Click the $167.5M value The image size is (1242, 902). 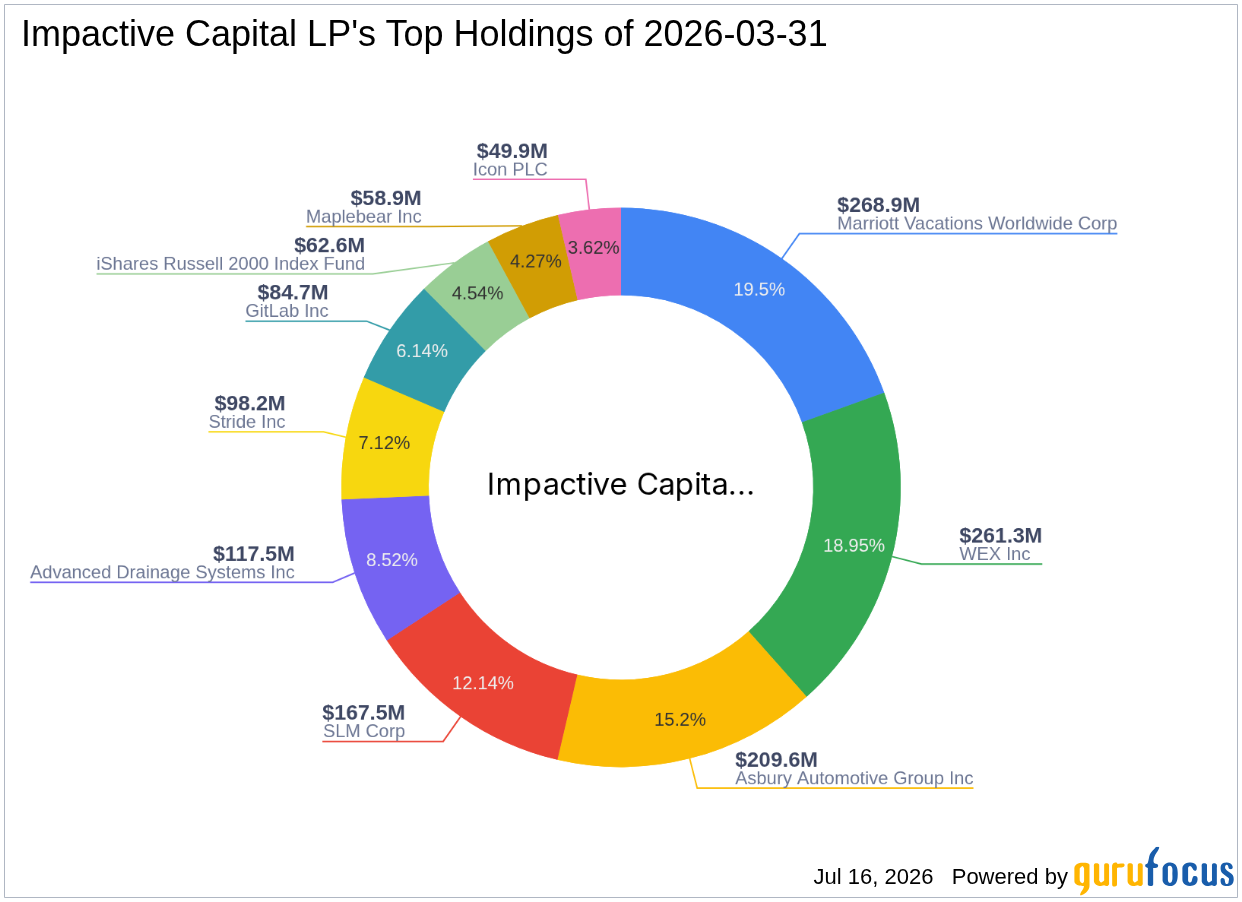point(364,712)
